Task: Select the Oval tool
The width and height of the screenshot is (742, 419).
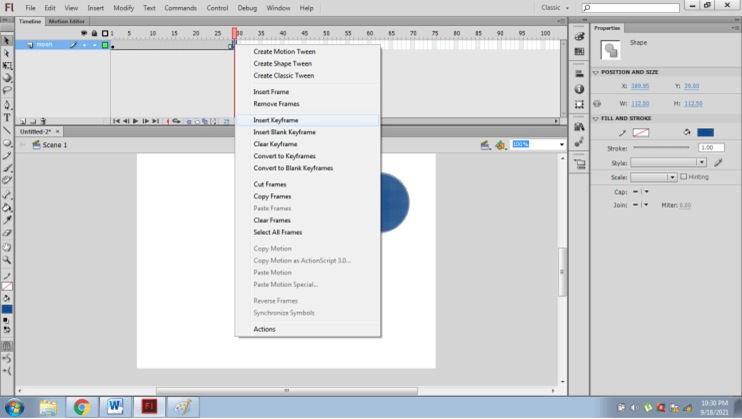Action: [x=7, y=143]
